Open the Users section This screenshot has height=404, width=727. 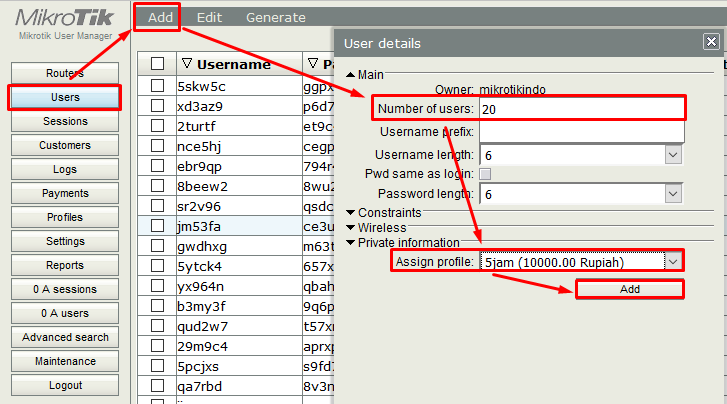65,97
